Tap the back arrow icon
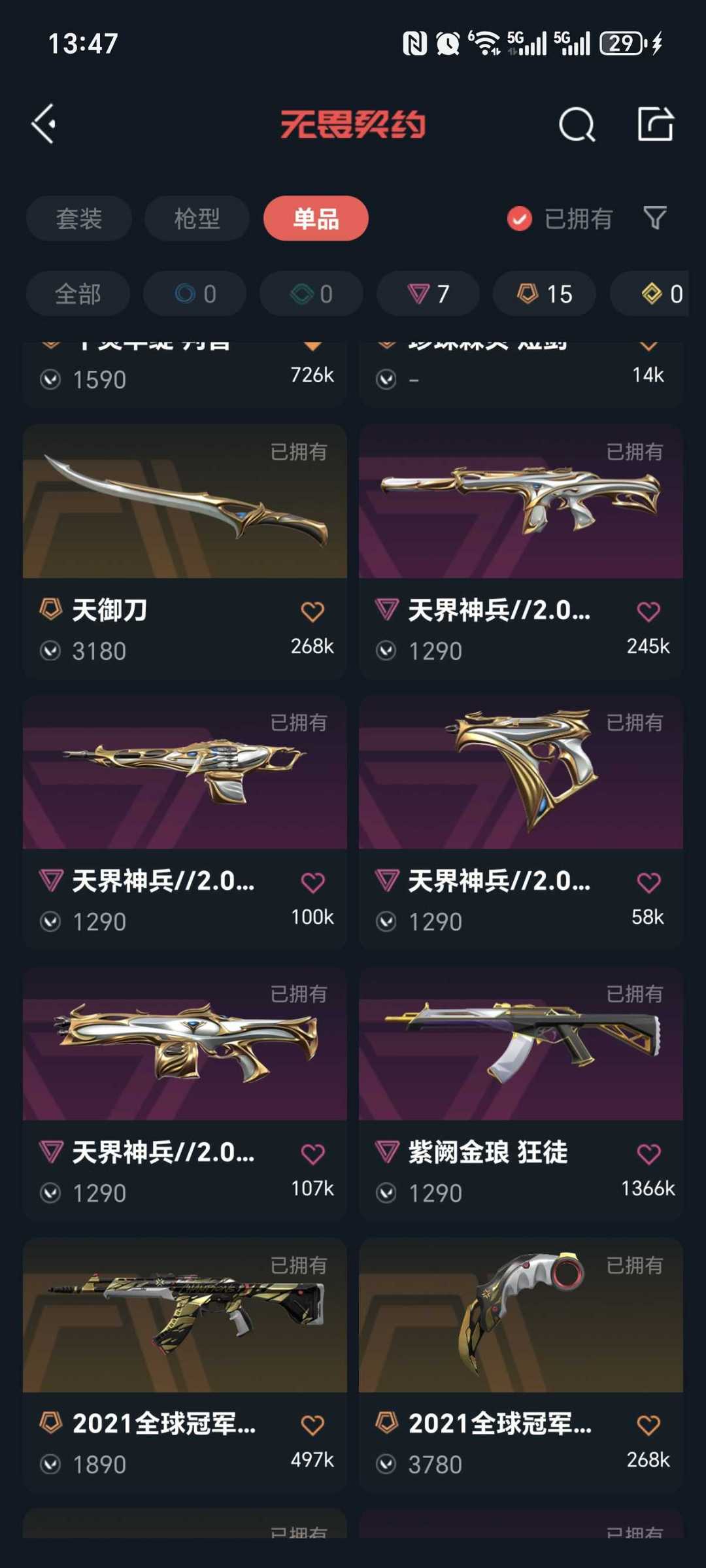Screen dimensions: 706x1568 coord(44,124)
